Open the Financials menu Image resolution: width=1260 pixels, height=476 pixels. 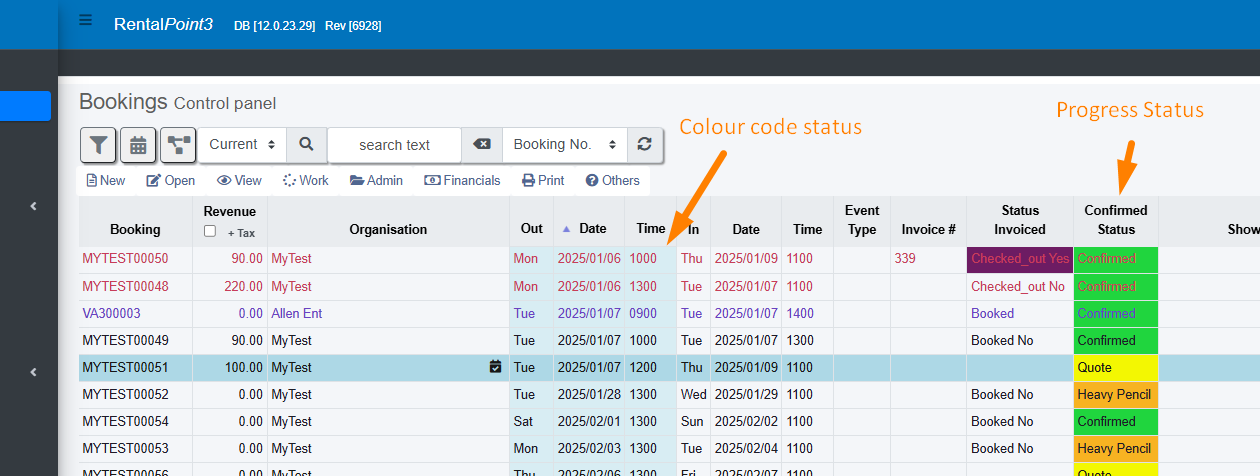[462, 181]
